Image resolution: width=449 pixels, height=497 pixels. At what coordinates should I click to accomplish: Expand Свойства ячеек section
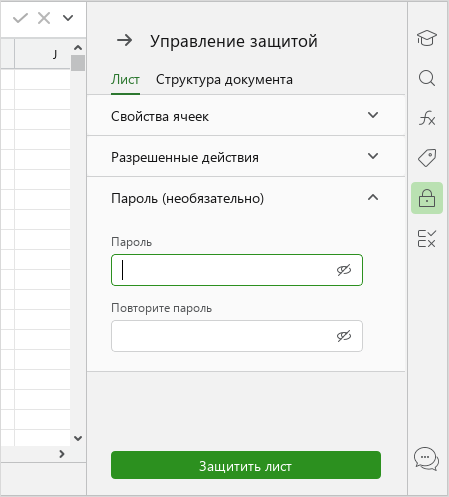pos(373,115)
